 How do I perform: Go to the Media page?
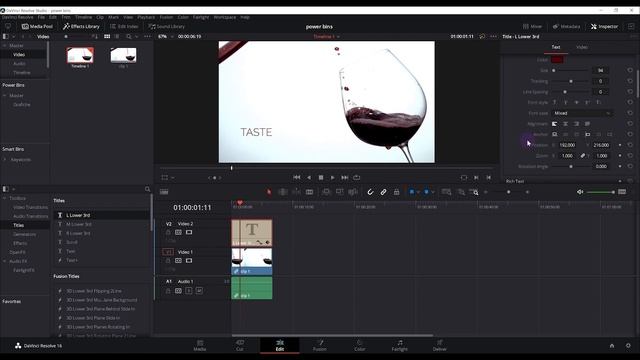pos(200,345)
